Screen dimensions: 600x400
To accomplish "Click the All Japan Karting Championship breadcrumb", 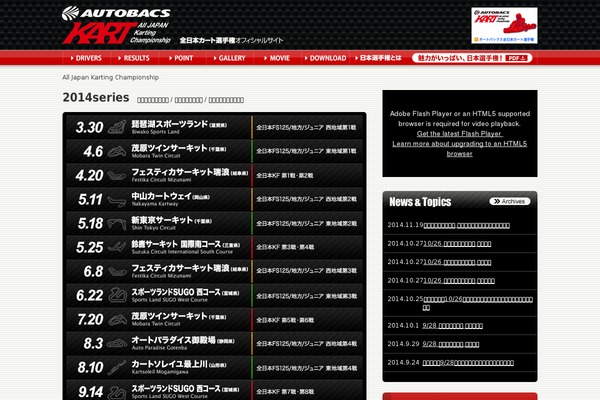I will (x=111, y=77).
